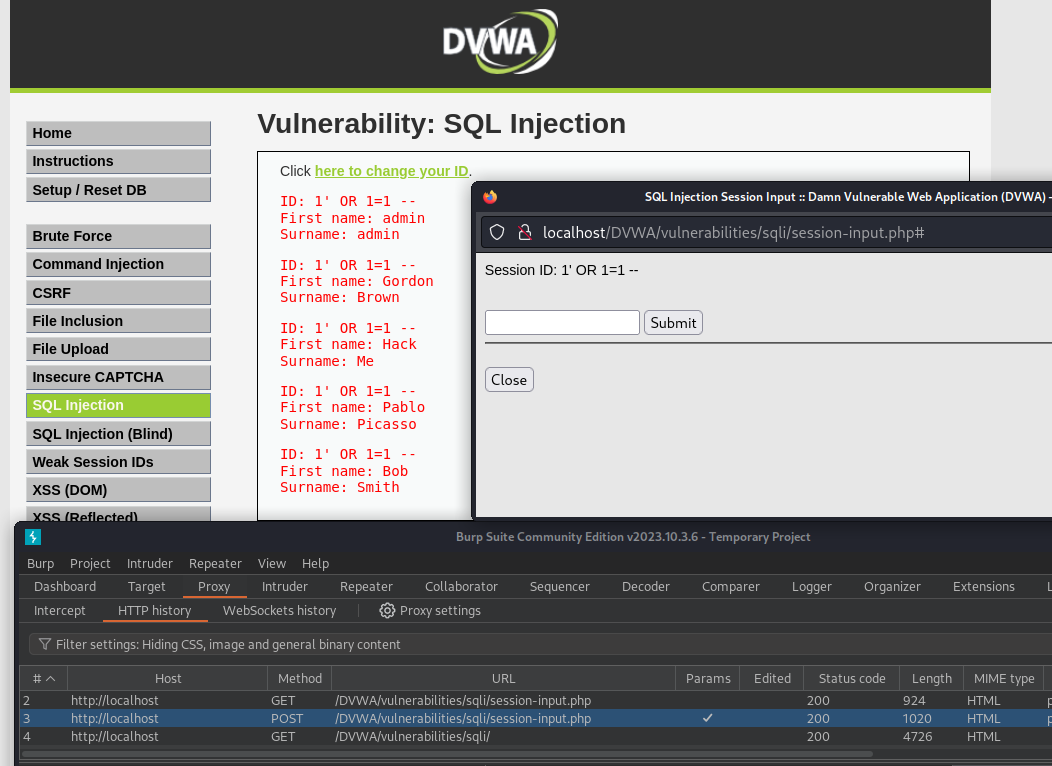Open the Home page in DVWA sidebar
Screen dimensions: 1052x766
pos(118,133)
